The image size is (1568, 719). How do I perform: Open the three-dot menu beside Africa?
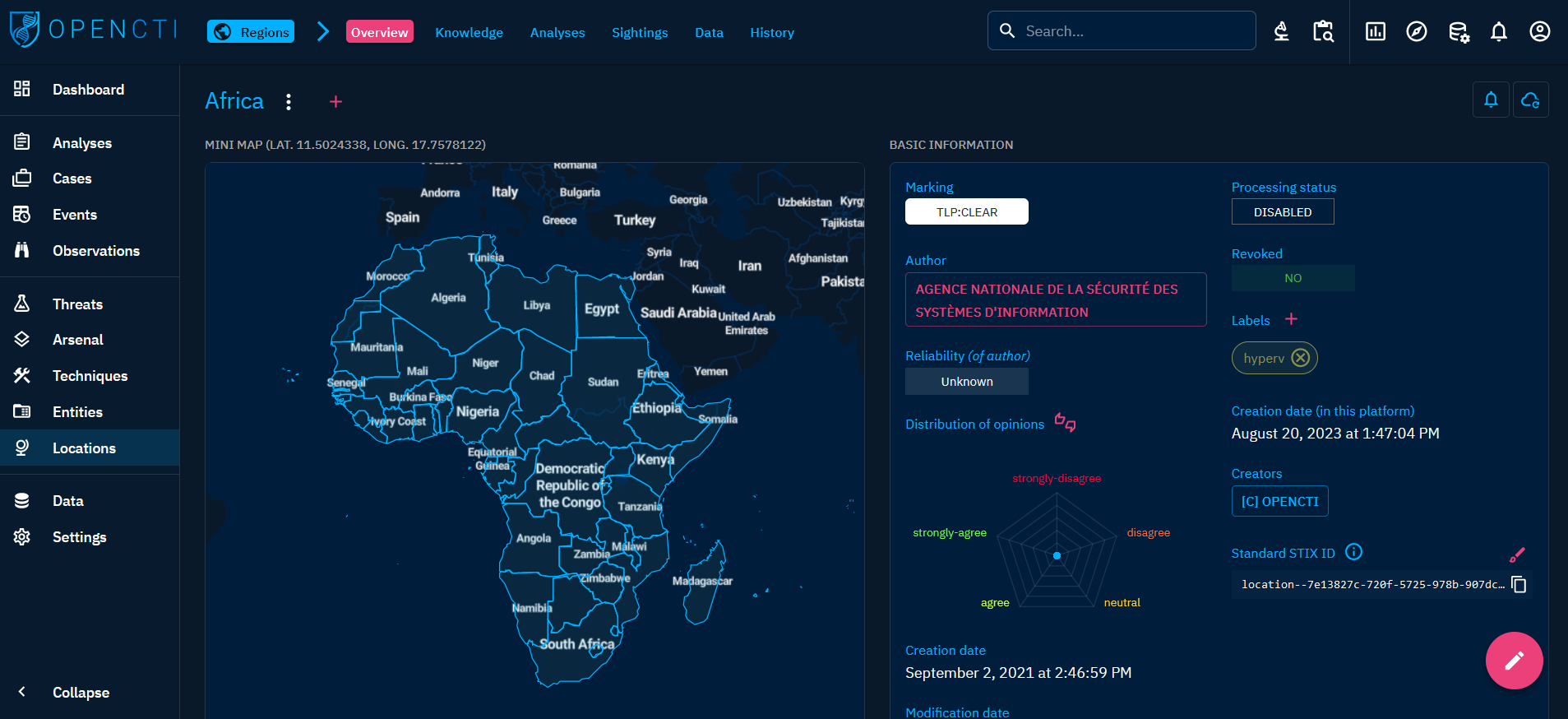[288, 102]
